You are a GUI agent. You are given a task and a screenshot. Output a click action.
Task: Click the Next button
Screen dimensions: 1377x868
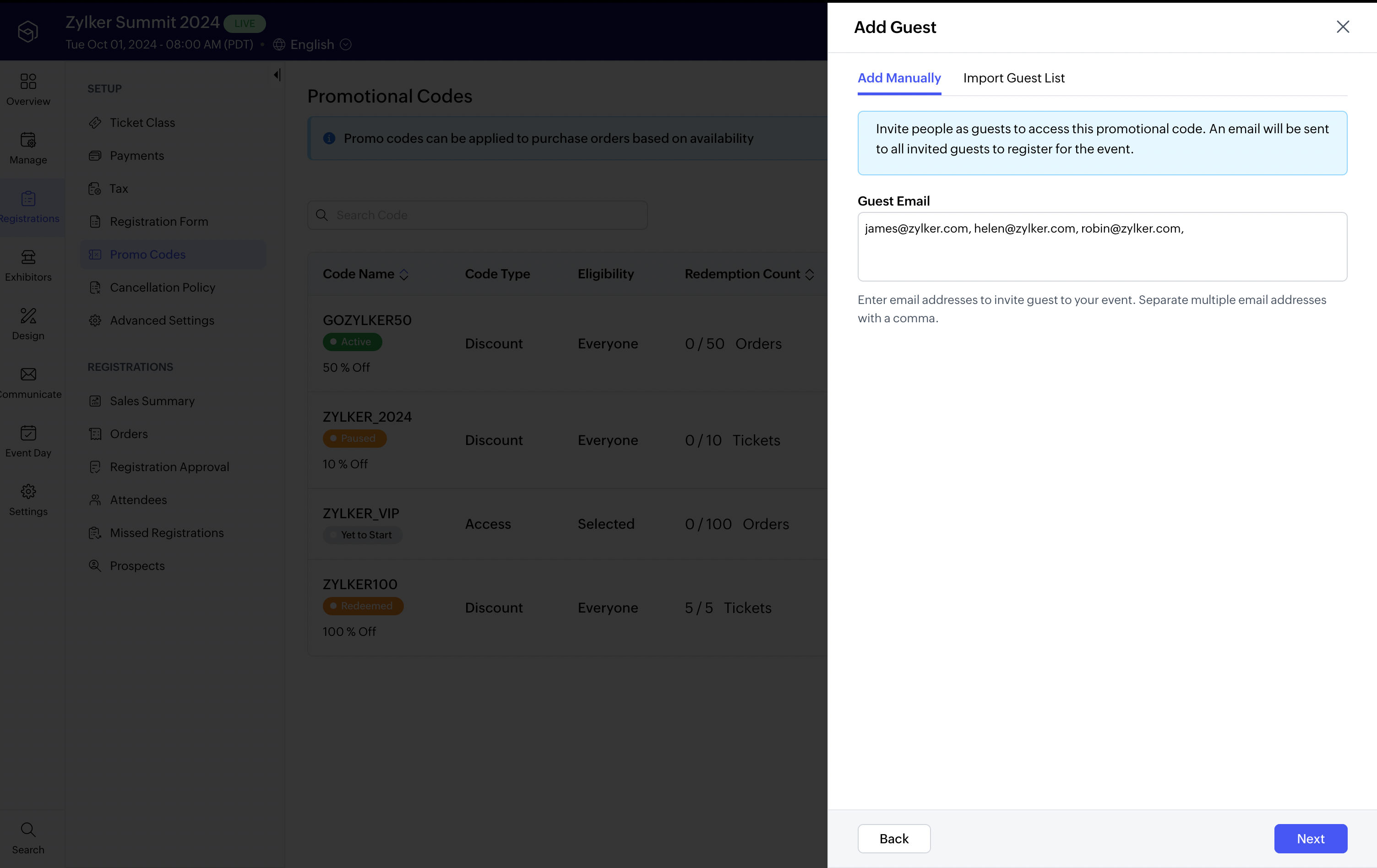(x=1310, y=839)
